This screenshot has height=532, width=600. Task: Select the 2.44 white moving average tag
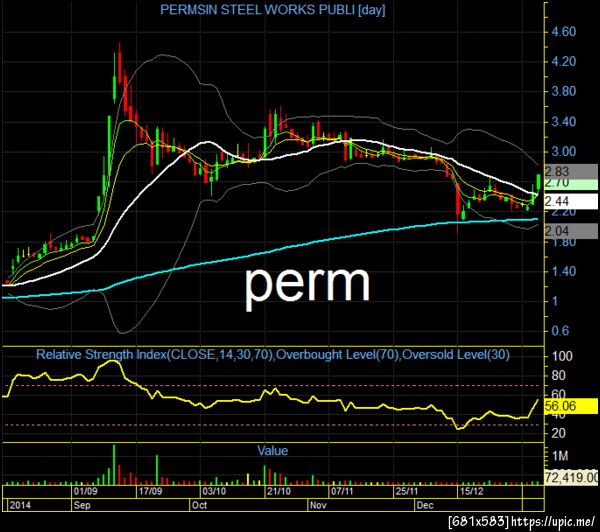click(x=571, y=201)
